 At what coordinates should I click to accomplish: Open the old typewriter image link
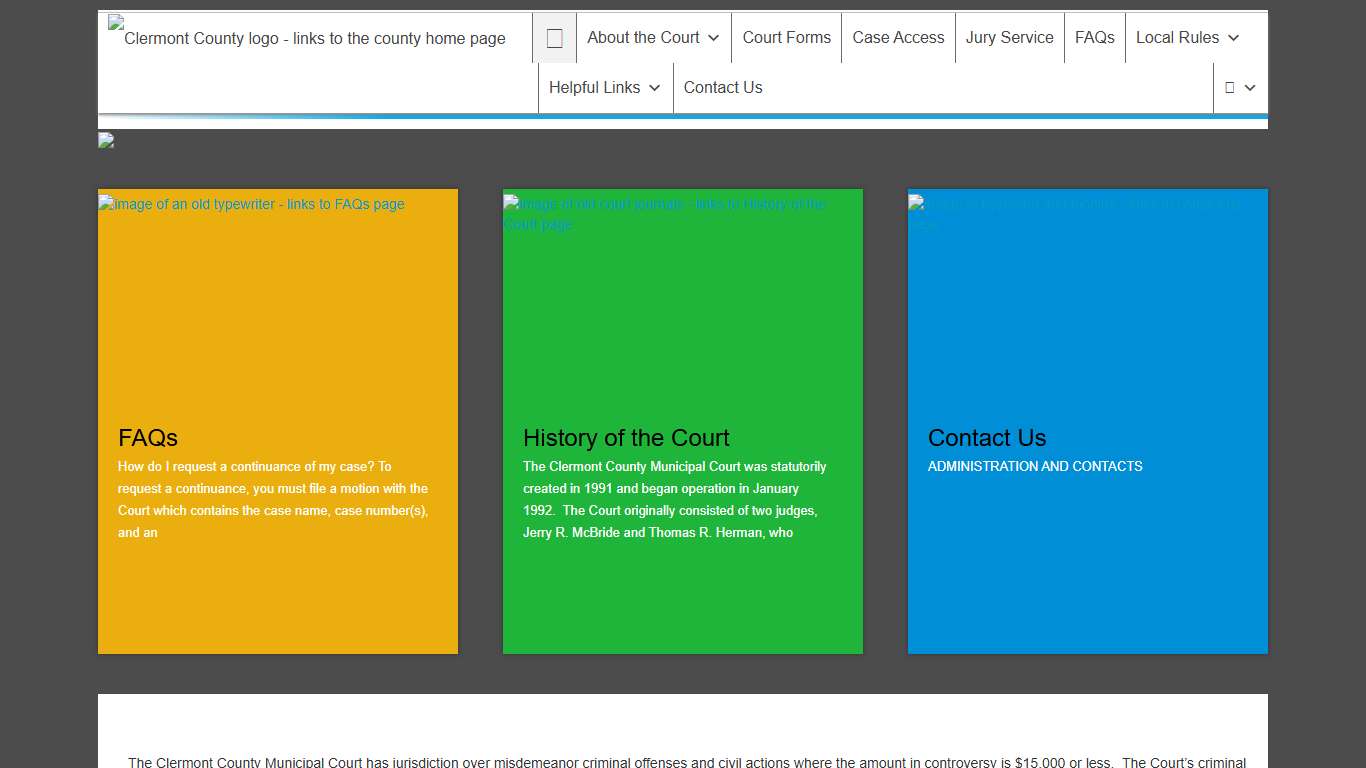coord(252,204)
